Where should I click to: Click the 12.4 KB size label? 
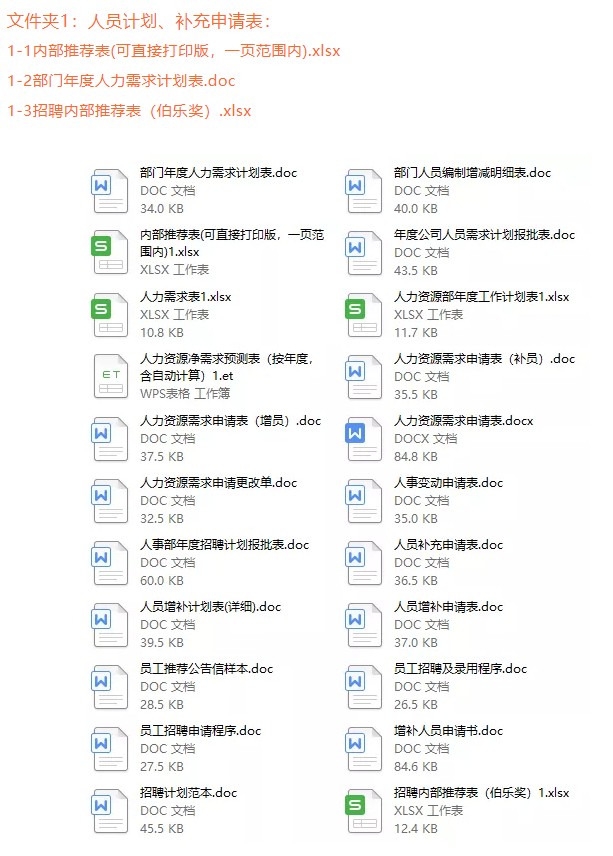point(416,828)
